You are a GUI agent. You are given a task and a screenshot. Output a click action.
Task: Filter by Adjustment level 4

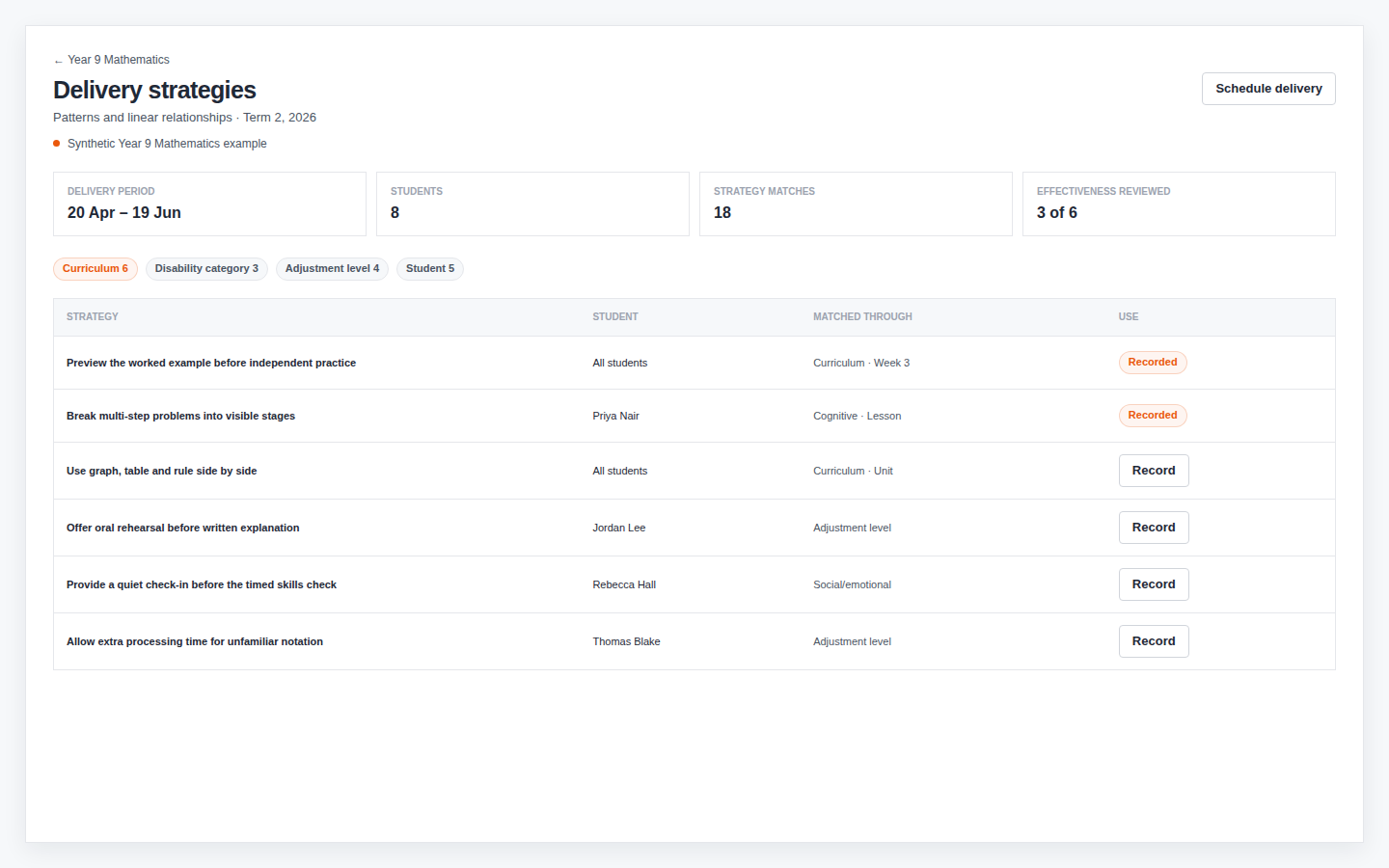tap(332, 269)
